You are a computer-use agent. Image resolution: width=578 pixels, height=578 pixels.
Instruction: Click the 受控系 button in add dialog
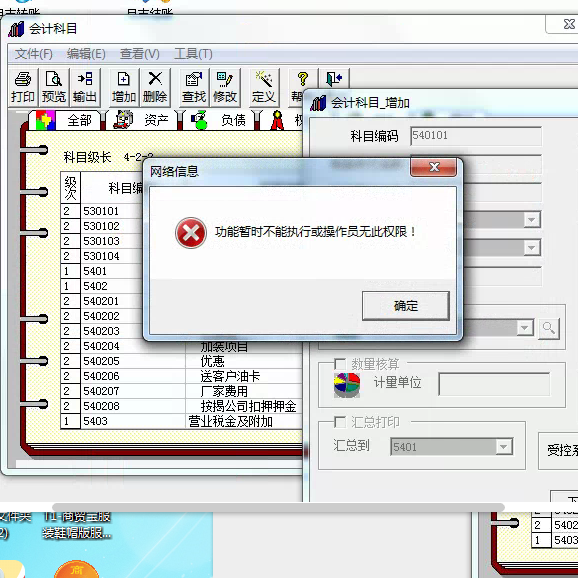tap(558, 450)
